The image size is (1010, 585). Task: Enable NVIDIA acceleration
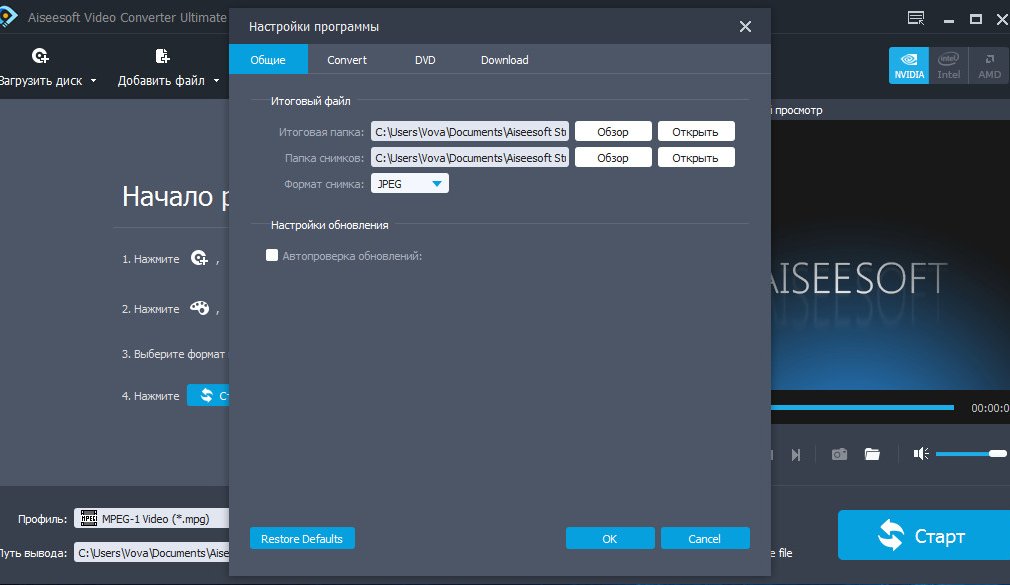pyautogui.click(x=909, y=65)
